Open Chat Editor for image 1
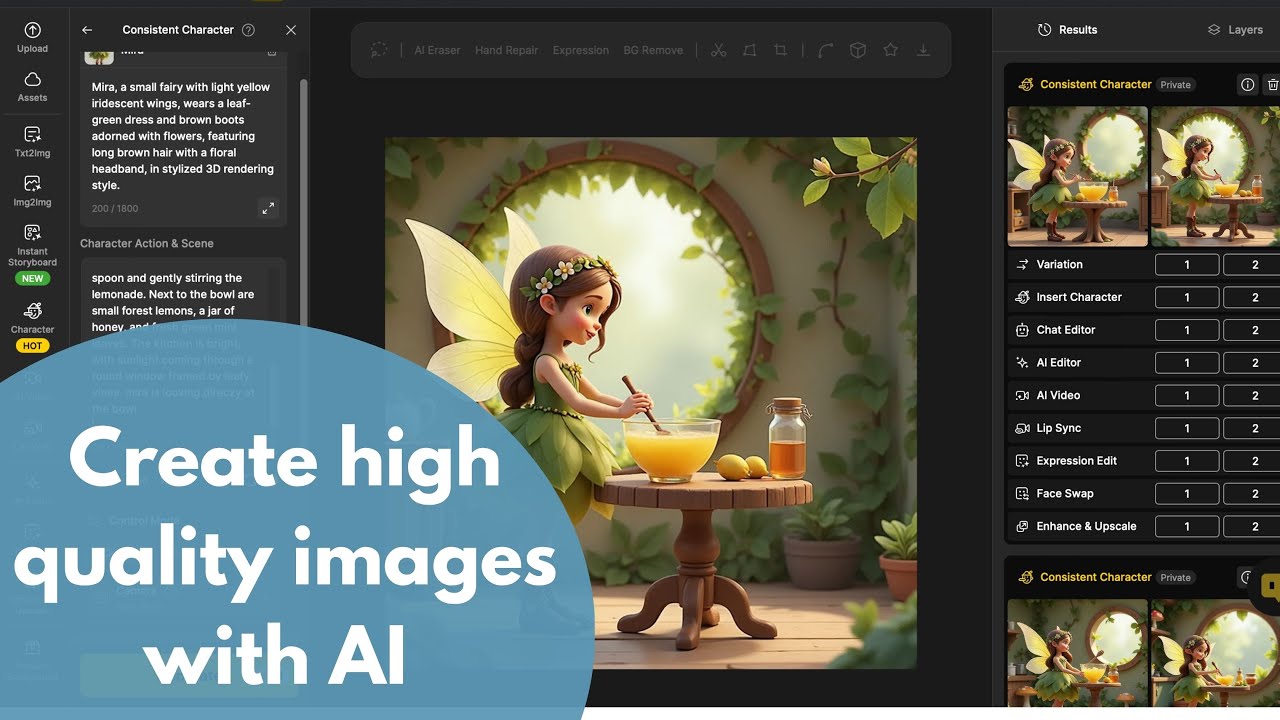 1187,330
